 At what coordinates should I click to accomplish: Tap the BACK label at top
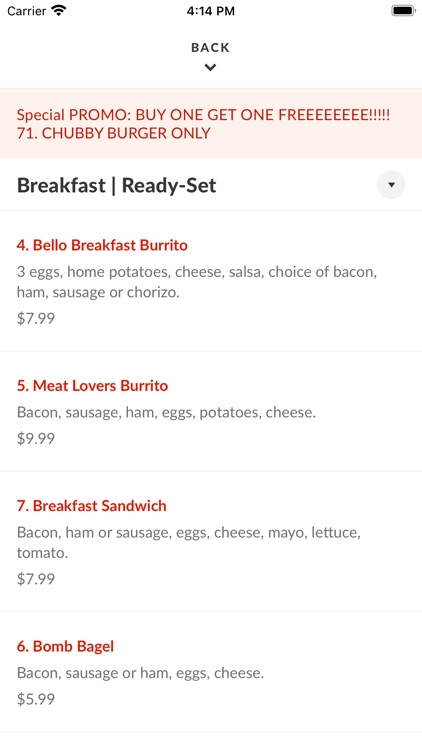[211, 47]
